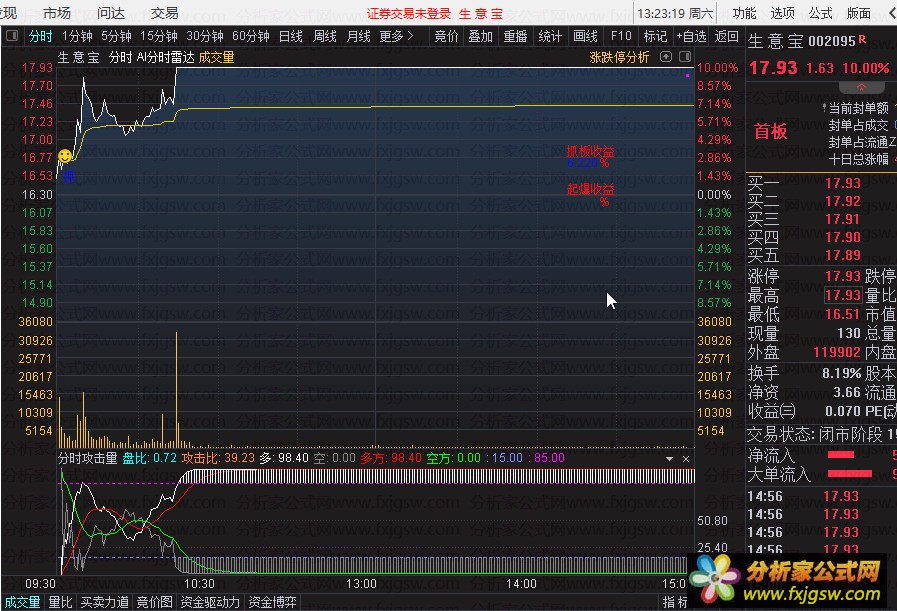Click the 统计 toolbar button
The width and height of the screenshot is (897, 611).
(550, 37)
